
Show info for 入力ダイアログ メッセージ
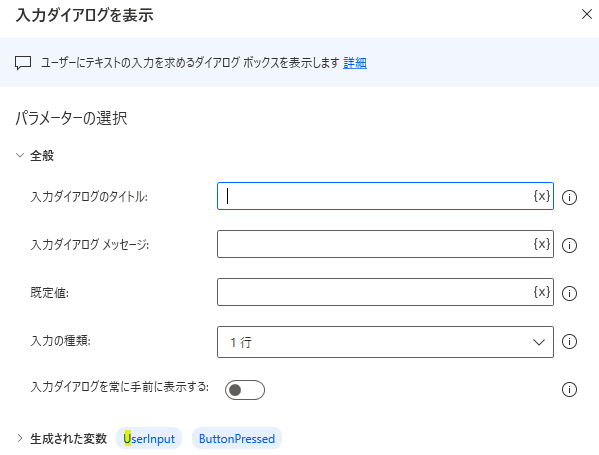point(569,245)
